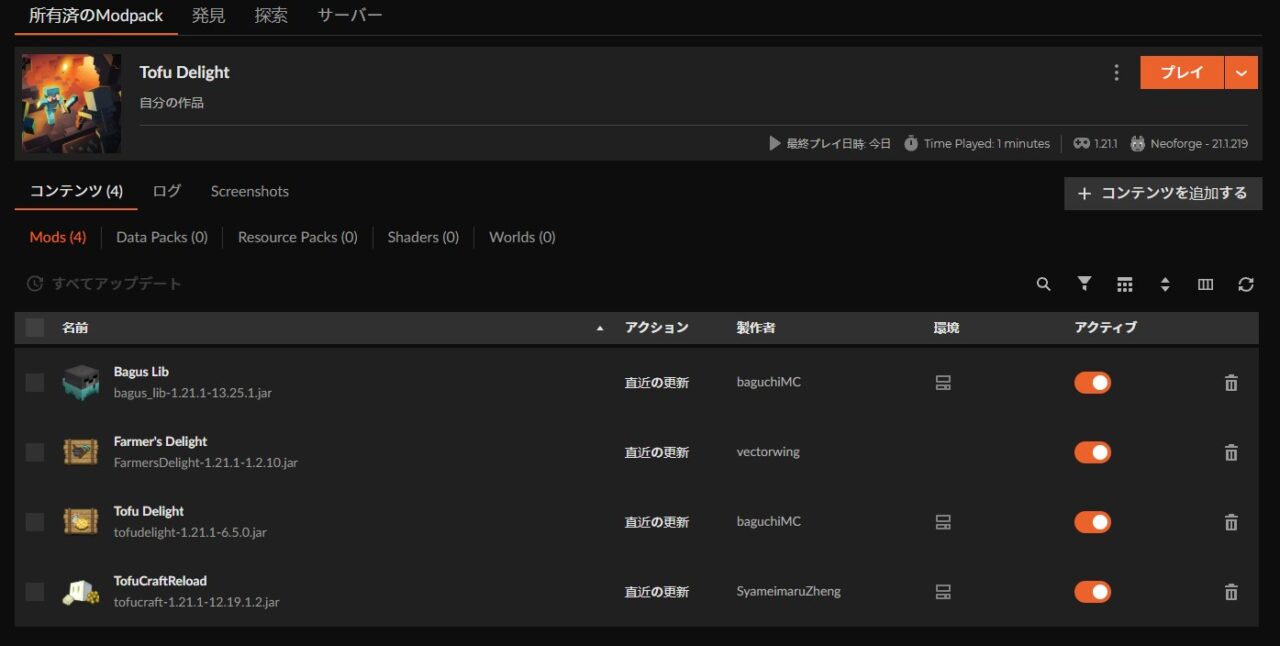
Task: Click the environment icon for TofuCraftReload
Action: click(943, 591)
